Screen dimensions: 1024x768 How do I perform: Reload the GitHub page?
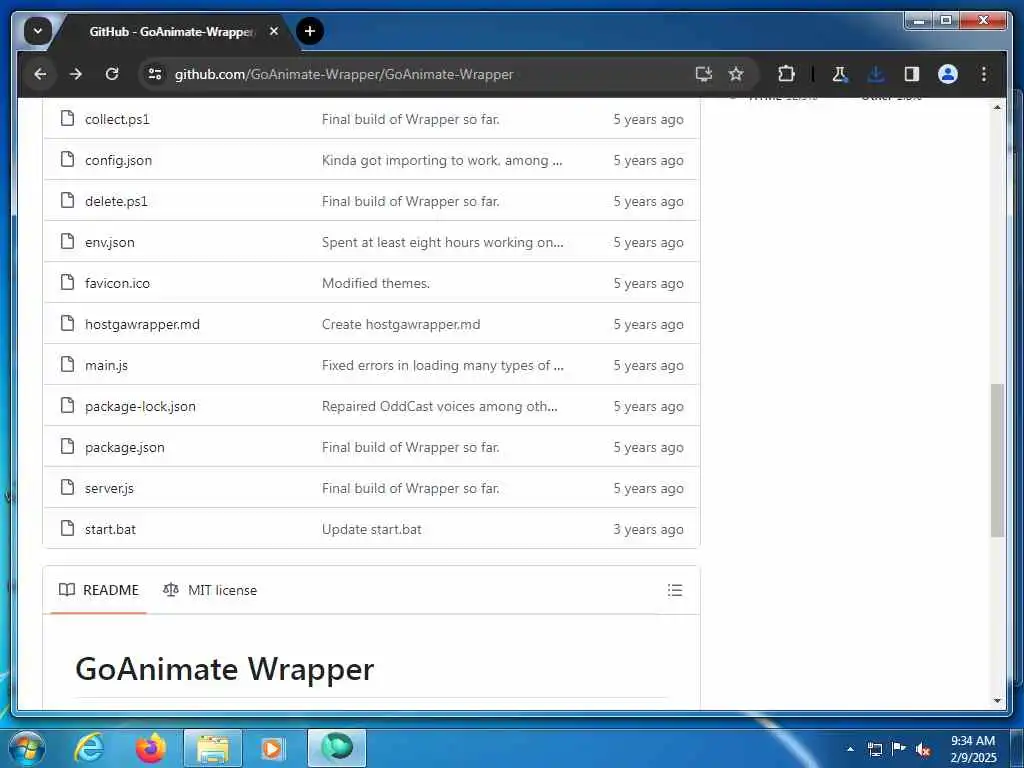click(112, 74)
